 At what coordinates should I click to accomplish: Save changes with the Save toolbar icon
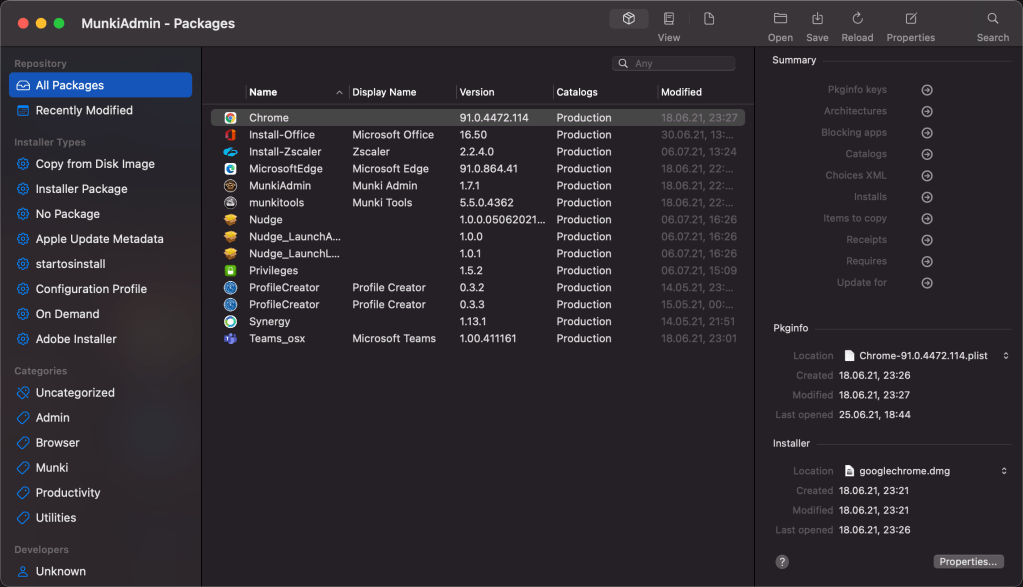pos(816,18)
